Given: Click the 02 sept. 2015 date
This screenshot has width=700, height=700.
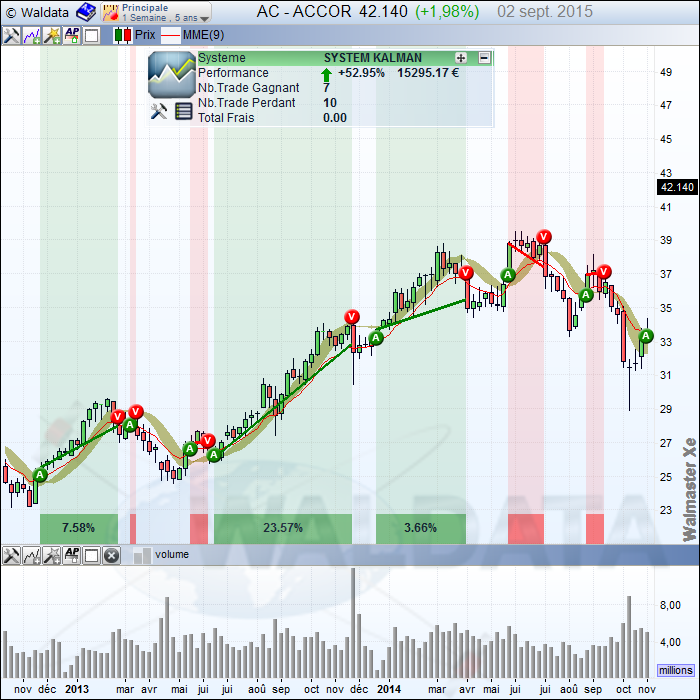Looking at the screenshot, I should (545, 12).
